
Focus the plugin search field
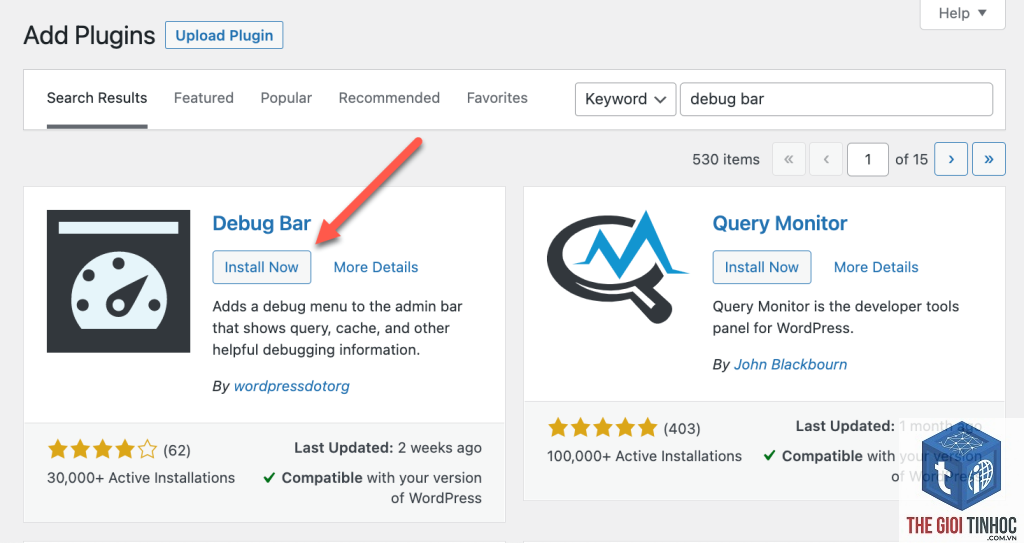[837, 99]
